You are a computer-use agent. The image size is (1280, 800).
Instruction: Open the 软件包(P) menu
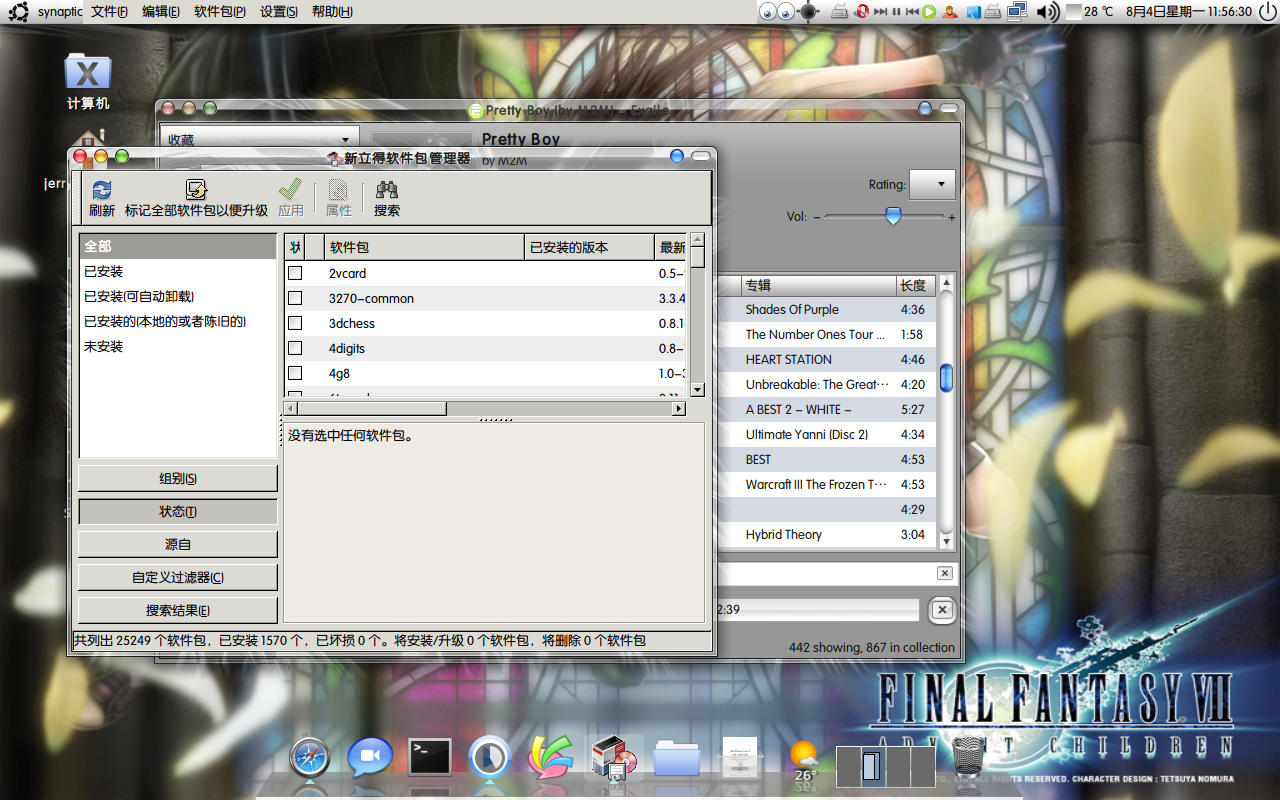coord(220,12)
